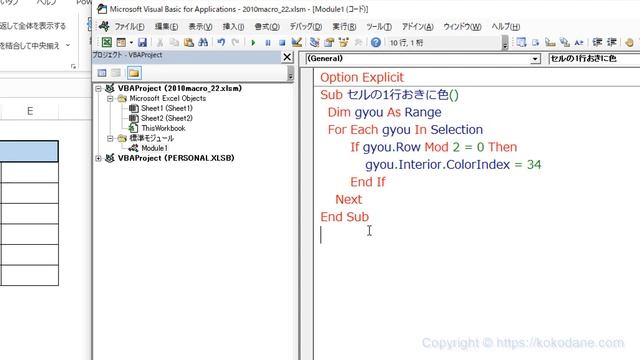Image resolution: width=640 pixels, height=360 pixels.
Task: Click the greyed Toolbox icon next to Object Browser
Action: pyautogui.click(x=358, y=42)
